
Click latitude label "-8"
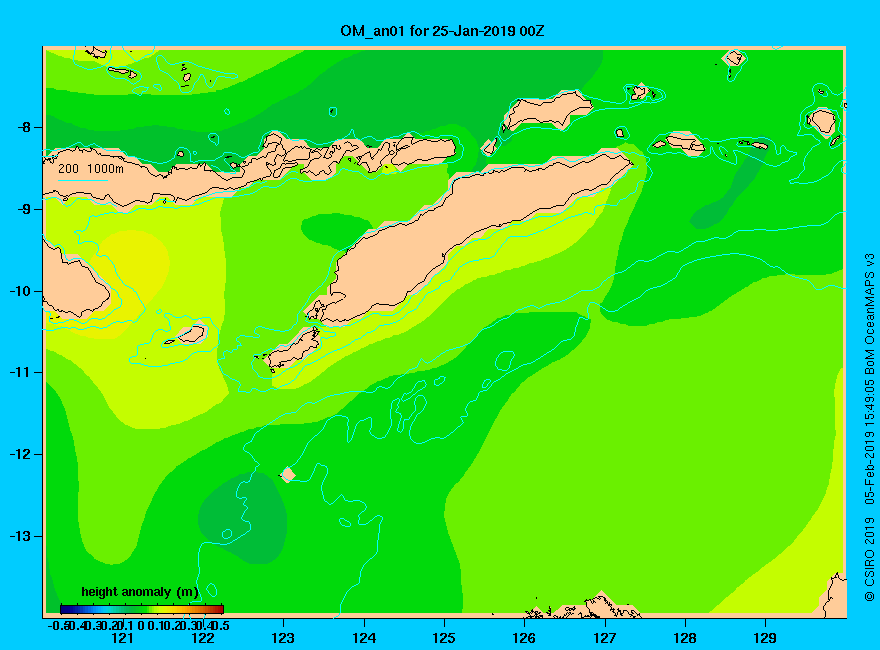[24, 127]
